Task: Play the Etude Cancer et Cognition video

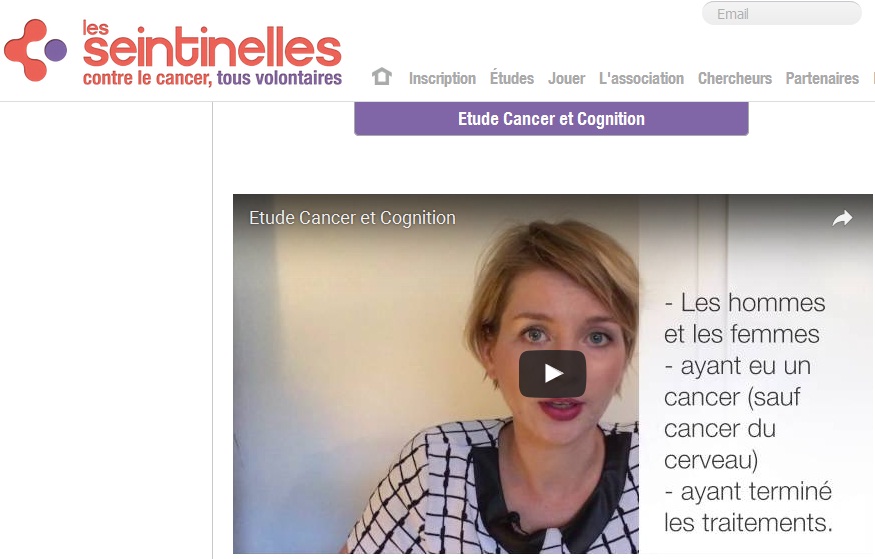Action: pyautogui.click(x=552, y=374)
